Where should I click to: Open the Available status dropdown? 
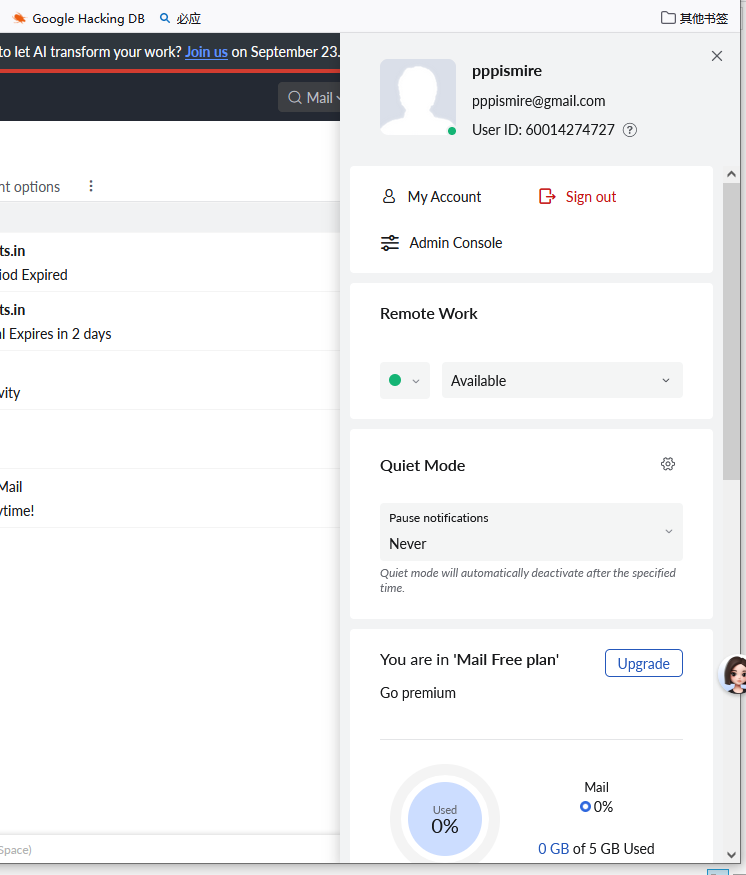click(562, 381)
